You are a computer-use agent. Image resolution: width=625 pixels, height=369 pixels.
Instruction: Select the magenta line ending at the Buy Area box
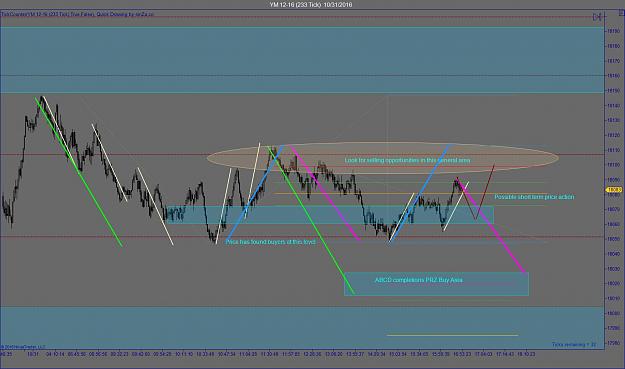click(x=491, y=225)
